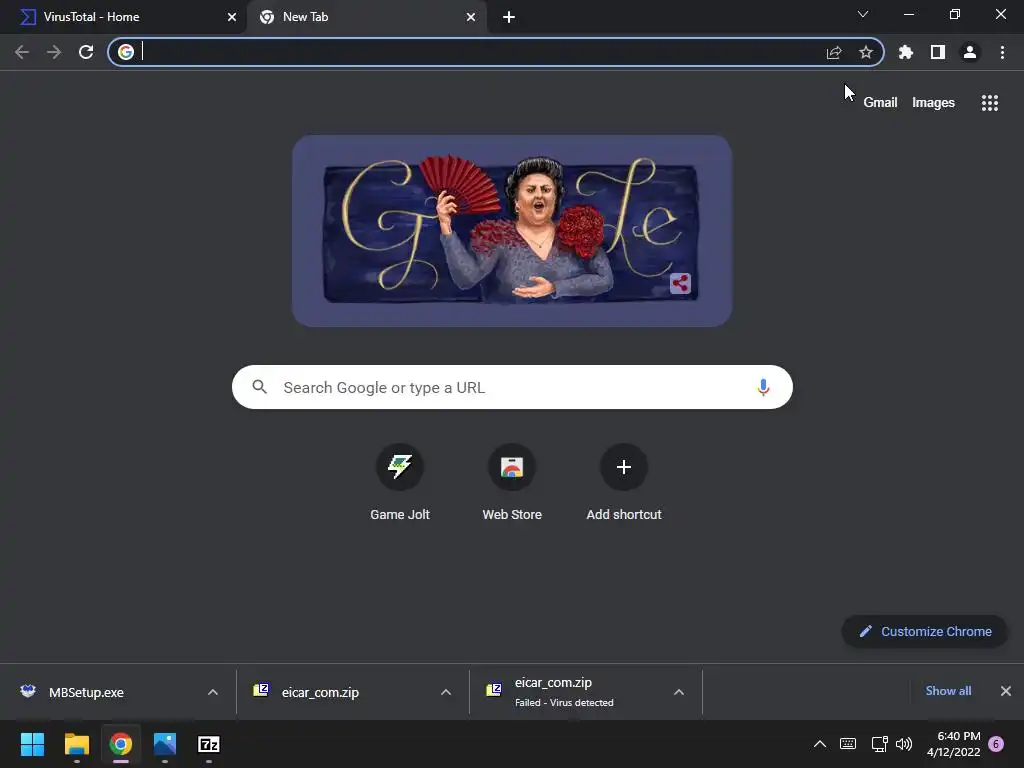Select the New Tab tab
Image resolution: width=1024 pixels, height=768 pixels.
click(x=366, y=17)
